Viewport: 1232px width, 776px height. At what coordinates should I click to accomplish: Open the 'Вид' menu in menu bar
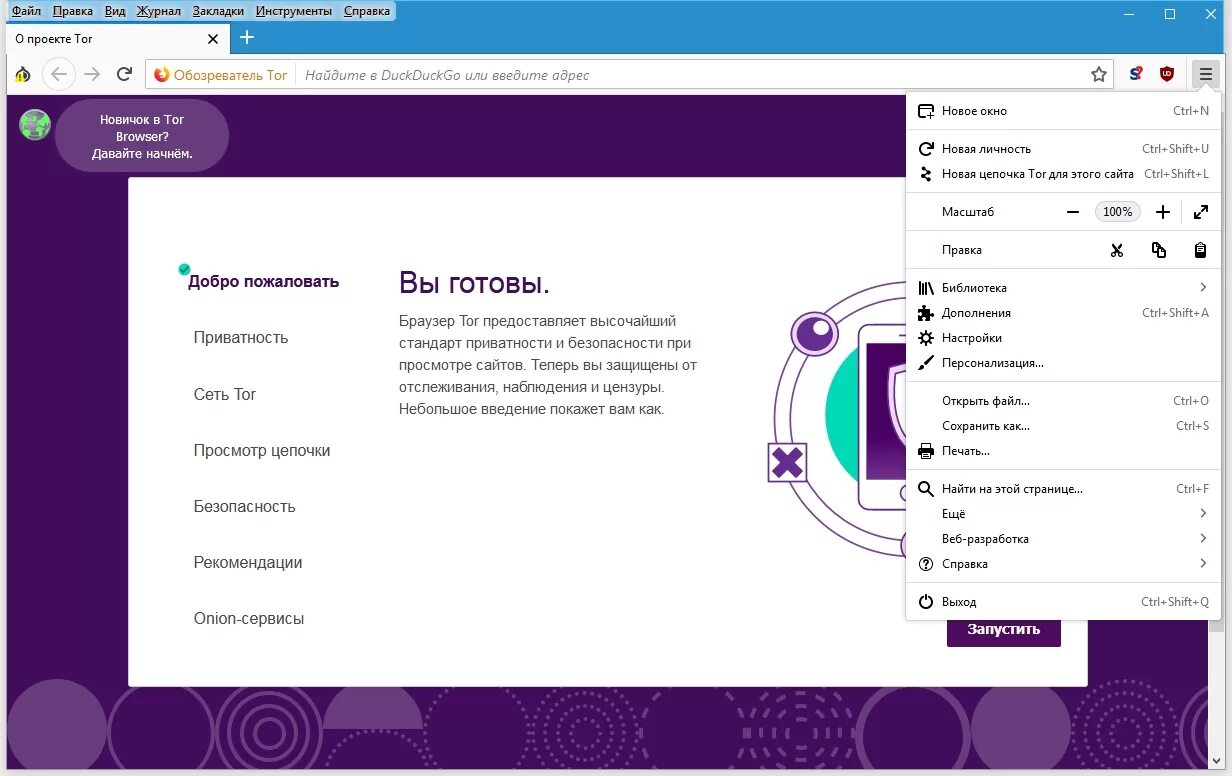(115, 11)
